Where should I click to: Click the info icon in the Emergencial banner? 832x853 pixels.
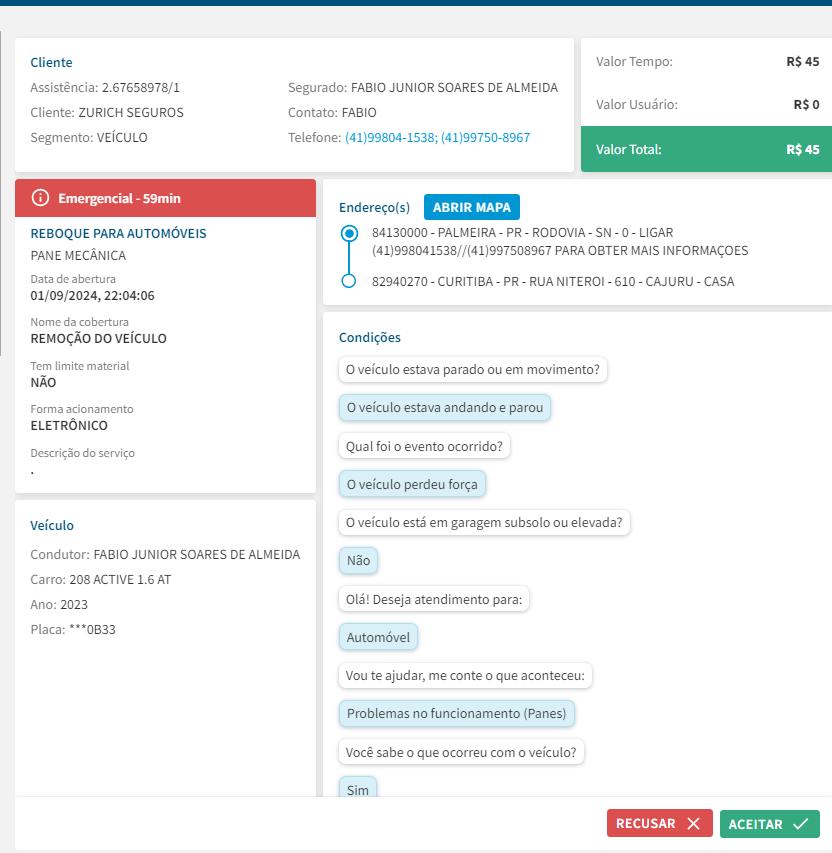[41, 198]
